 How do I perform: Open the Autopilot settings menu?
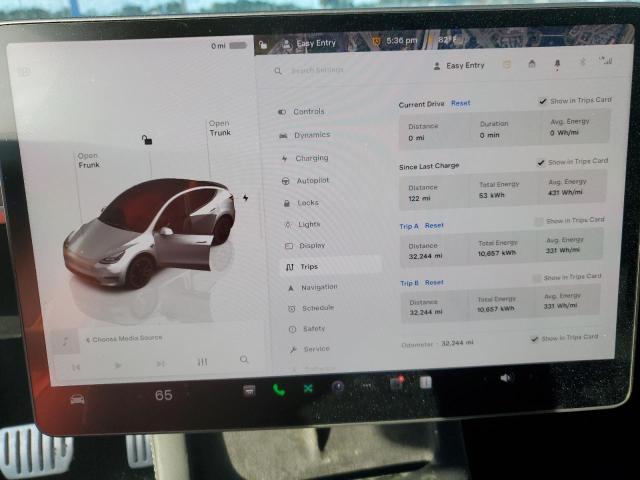pyautogui.click(x=306, y=180)
